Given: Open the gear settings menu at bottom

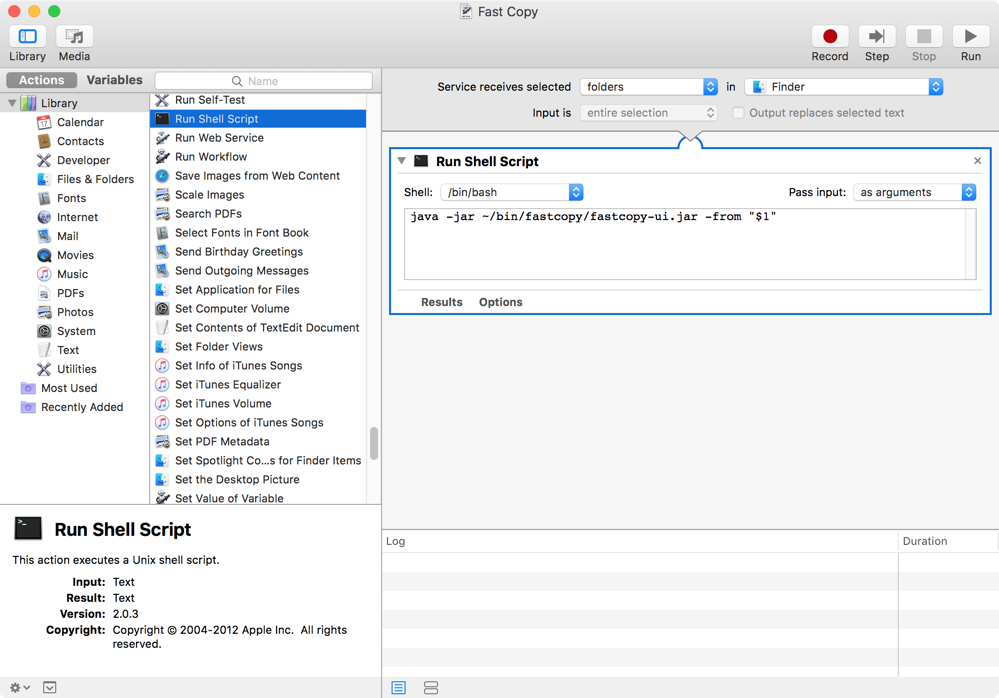Looking at the screenshot, I should pyautogui.click(x=20, y=687).
